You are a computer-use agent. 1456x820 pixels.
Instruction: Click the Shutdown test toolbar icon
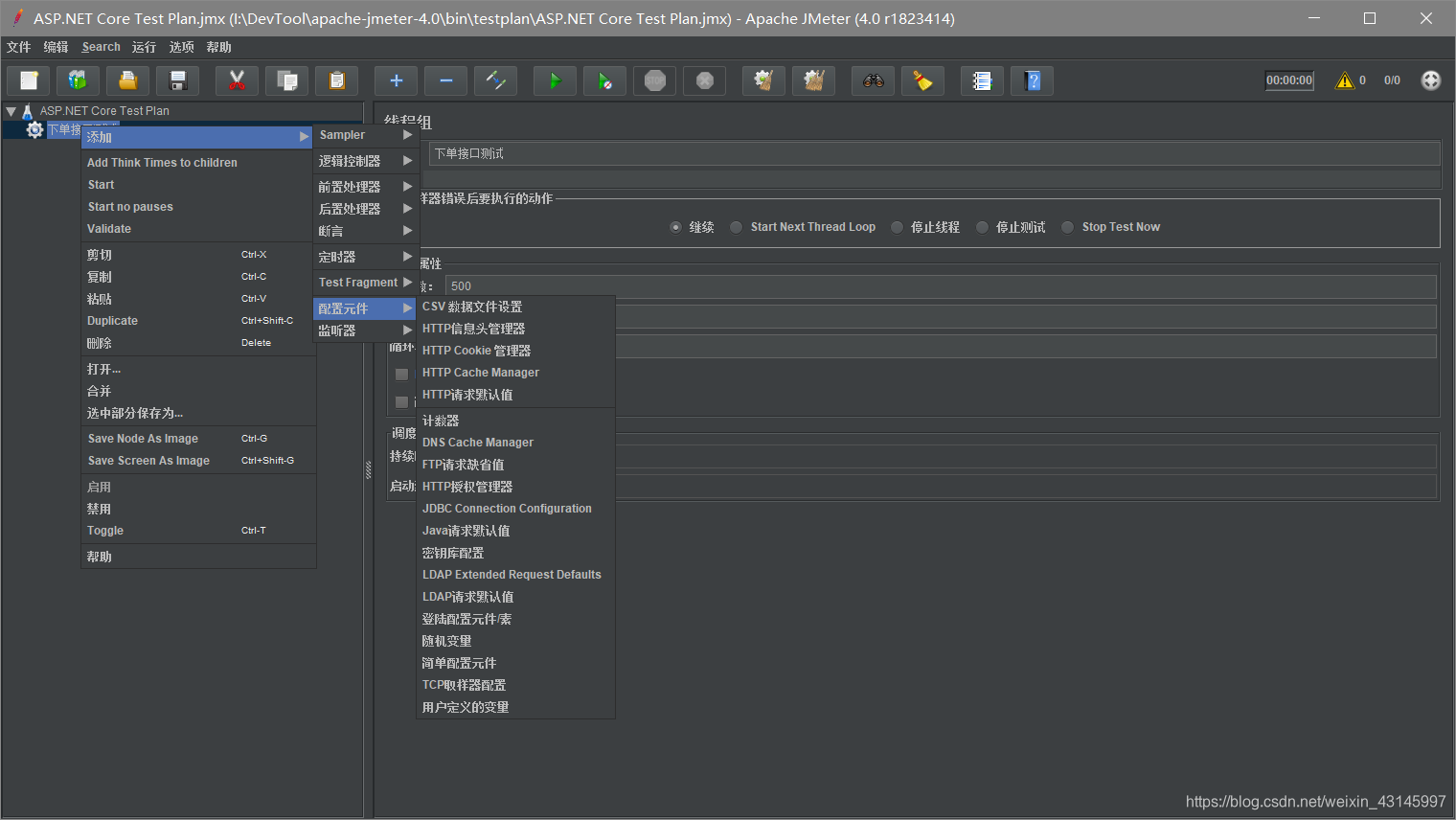tap(705, 80)
